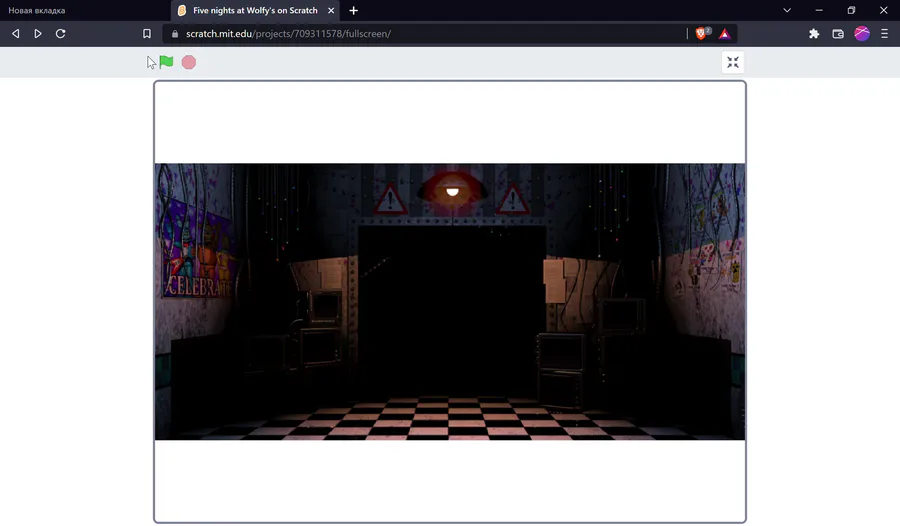
Task: Open Brave Shields lion icon
Action: pos(701,34)
